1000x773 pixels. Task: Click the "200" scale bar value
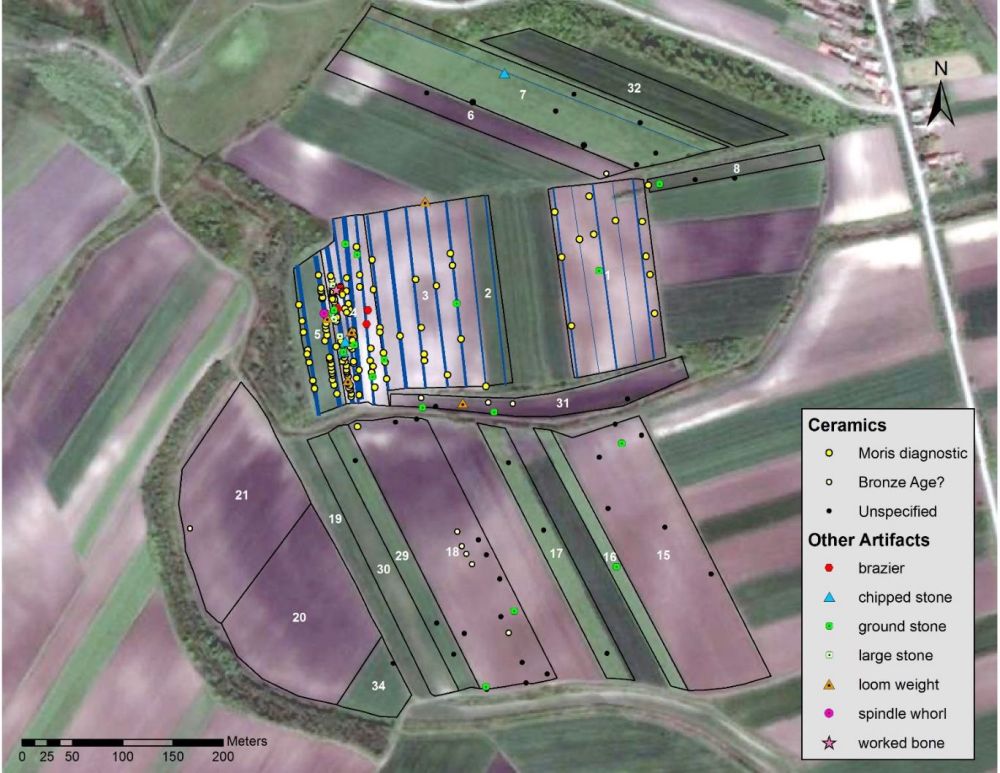[223, 756]
